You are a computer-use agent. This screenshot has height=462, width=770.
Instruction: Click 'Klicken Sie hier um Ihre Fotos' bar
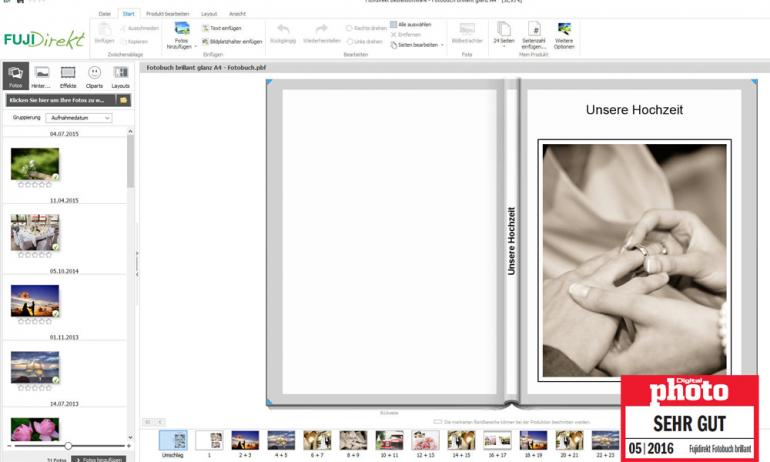pos(61,100)
